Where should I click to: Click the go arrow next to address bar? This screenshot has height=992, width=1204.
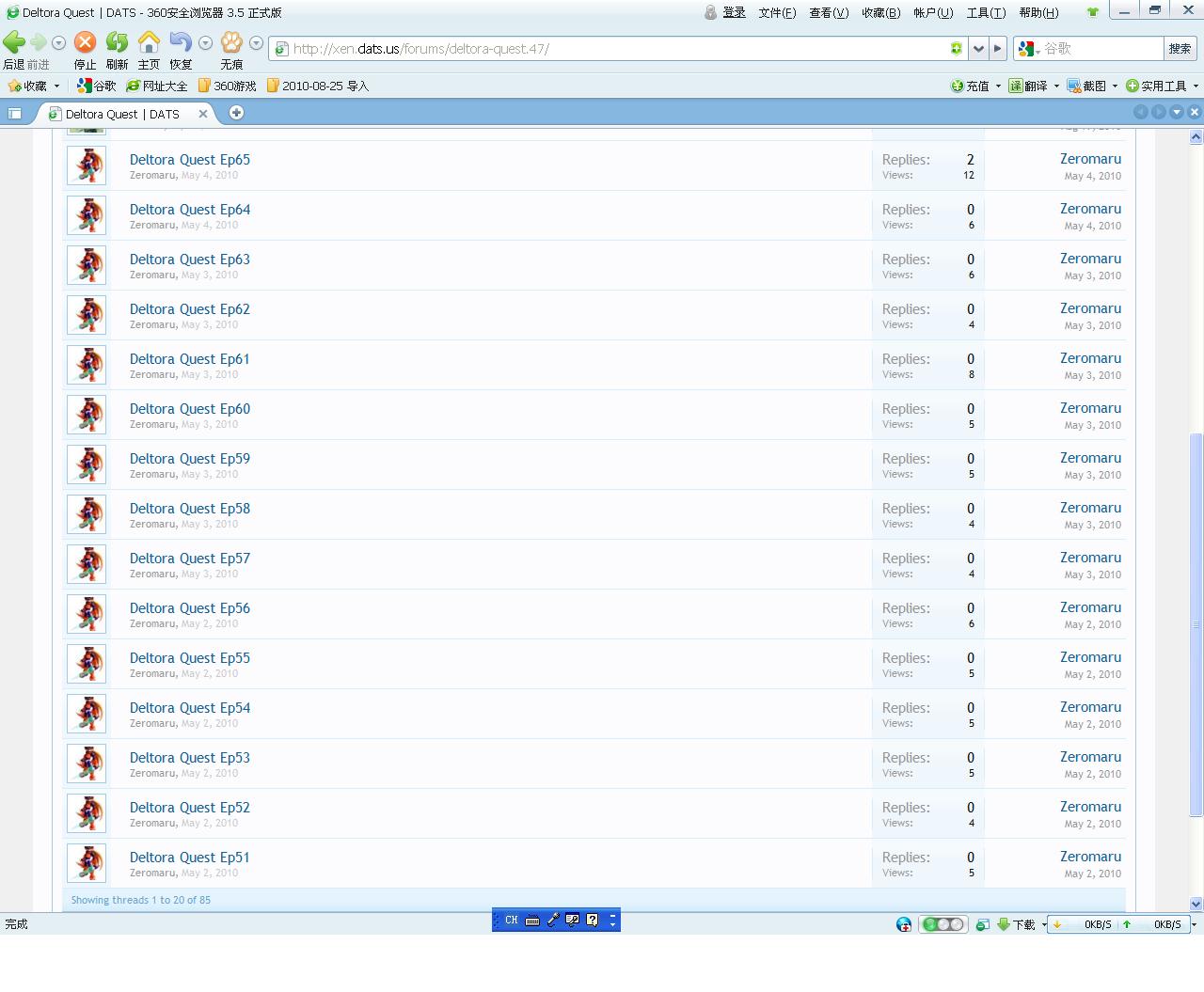click(997, 48)
